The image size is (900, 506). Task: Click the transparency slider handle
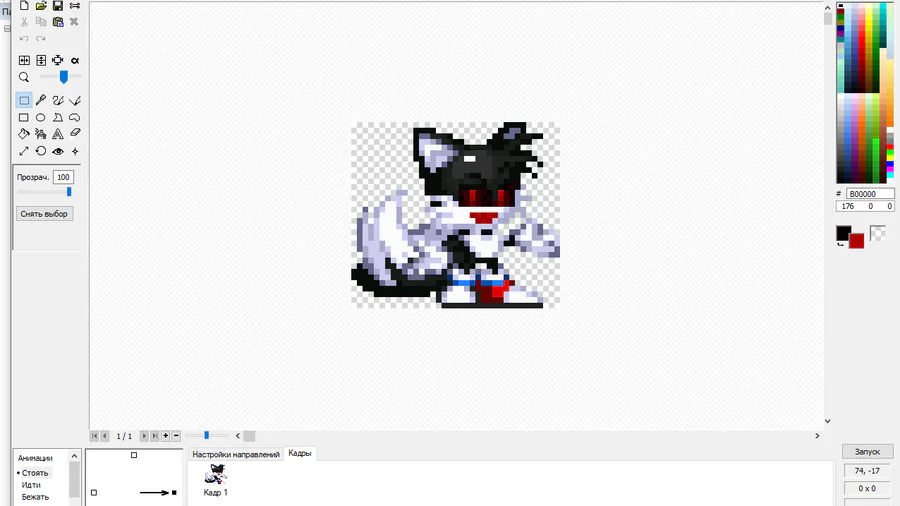(x=69, y=192)
